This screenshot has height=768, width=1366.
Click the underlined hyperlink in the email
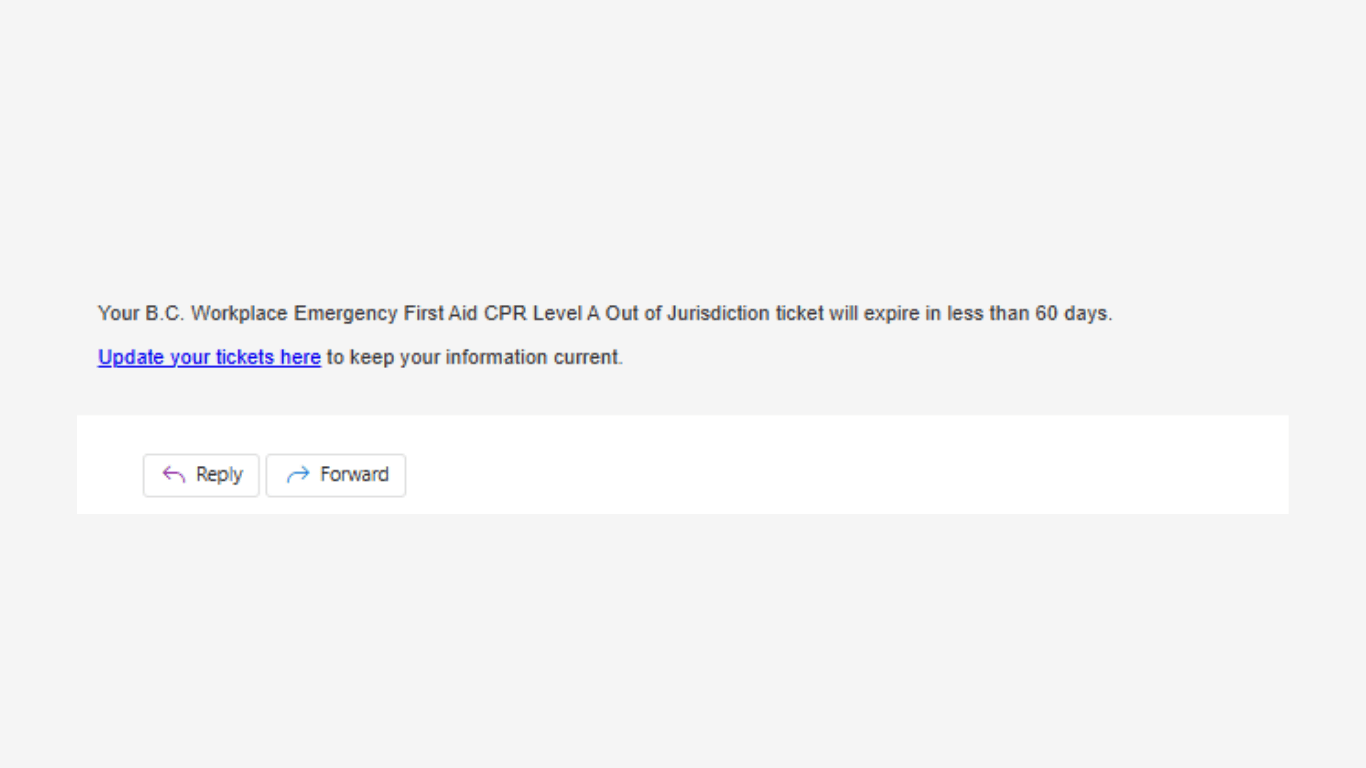(x=208, y=357)
